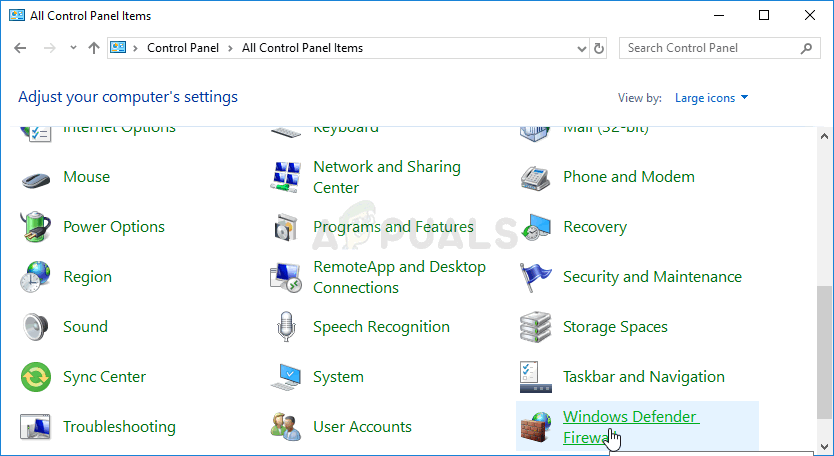Open Storage Spaces link
834x456 pixels.
tap(615, 327)
